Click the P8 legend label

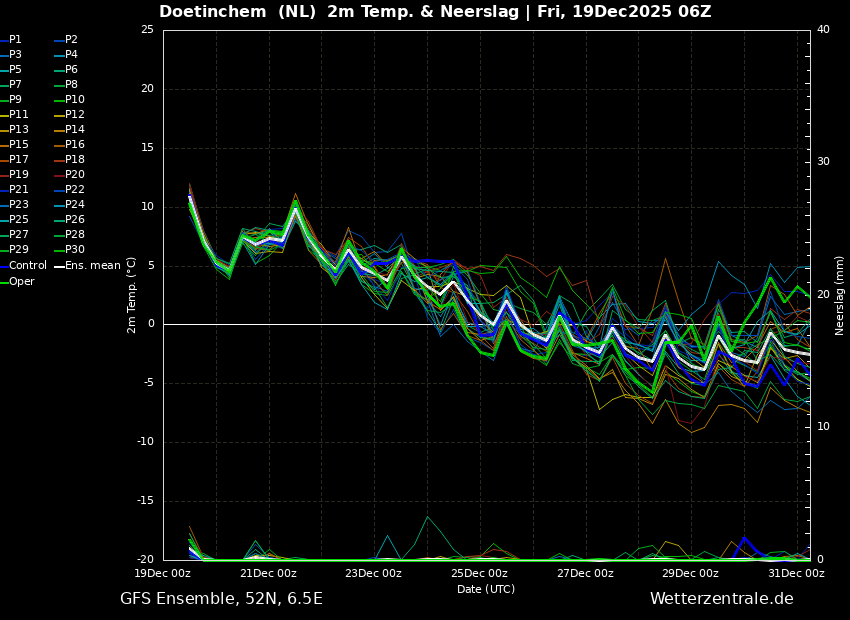click(71, 85)
